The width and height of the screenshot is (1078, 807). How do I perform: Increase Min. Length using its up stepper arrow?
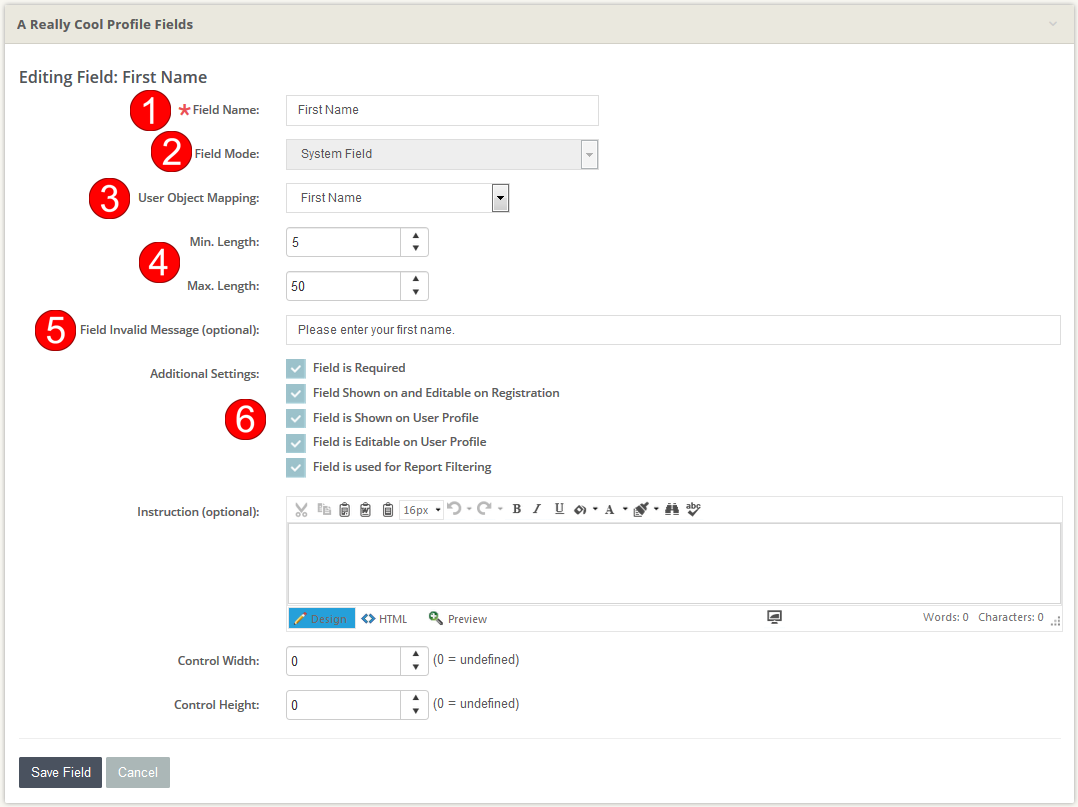[x=415, y=237]
